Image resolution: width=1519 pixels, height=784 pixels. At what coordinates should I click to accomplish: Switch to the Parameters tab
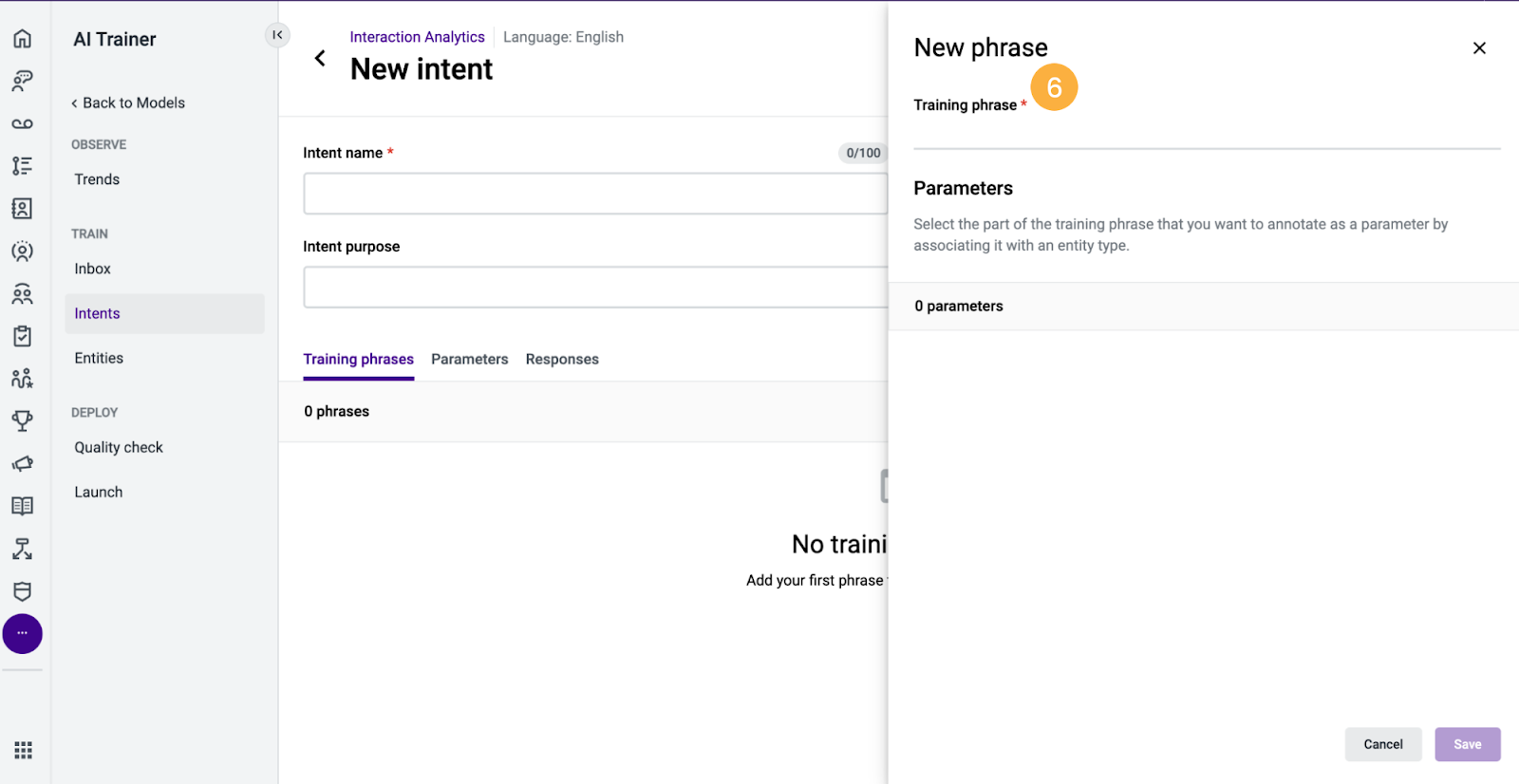point(470,359)
